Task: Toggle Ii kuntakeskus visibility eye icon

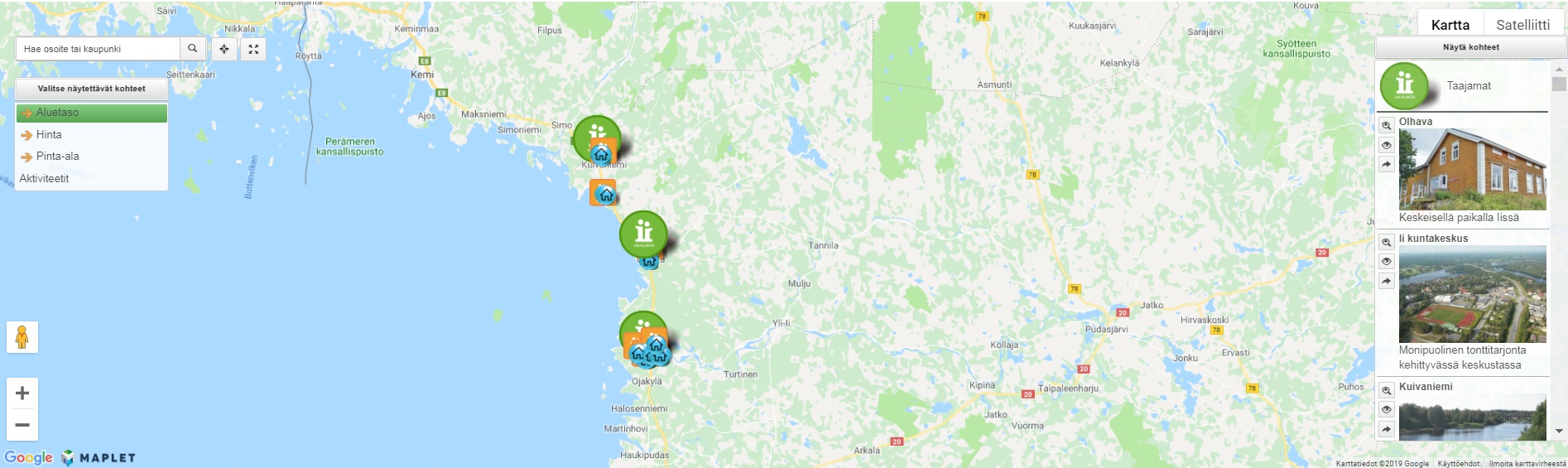Action: [1386, 262]
